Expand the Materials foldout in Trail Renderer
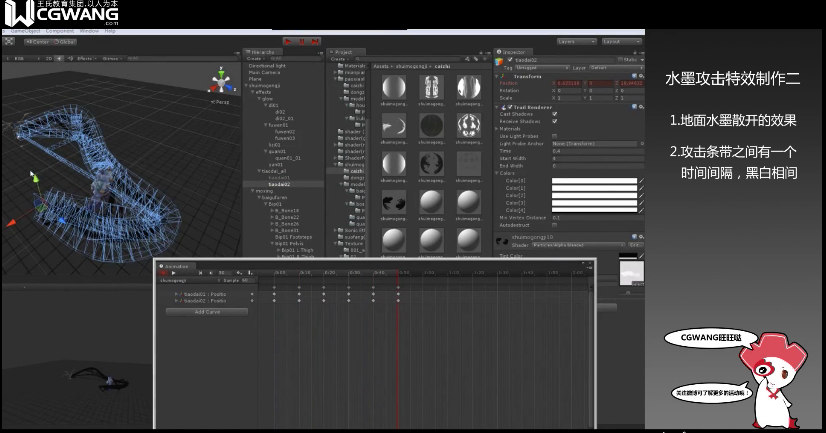The width and height of the screenshot is (826, 433). coord(497,129)
